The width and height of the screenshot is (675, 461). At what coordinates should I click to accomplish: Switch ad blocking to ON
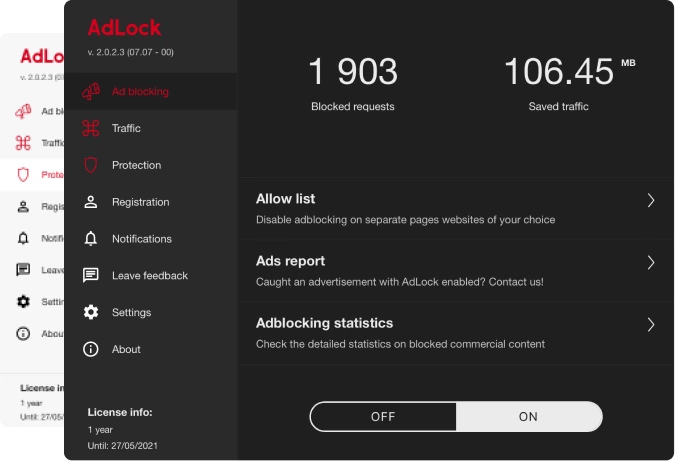pyautogui.click(x=529, y=417)
